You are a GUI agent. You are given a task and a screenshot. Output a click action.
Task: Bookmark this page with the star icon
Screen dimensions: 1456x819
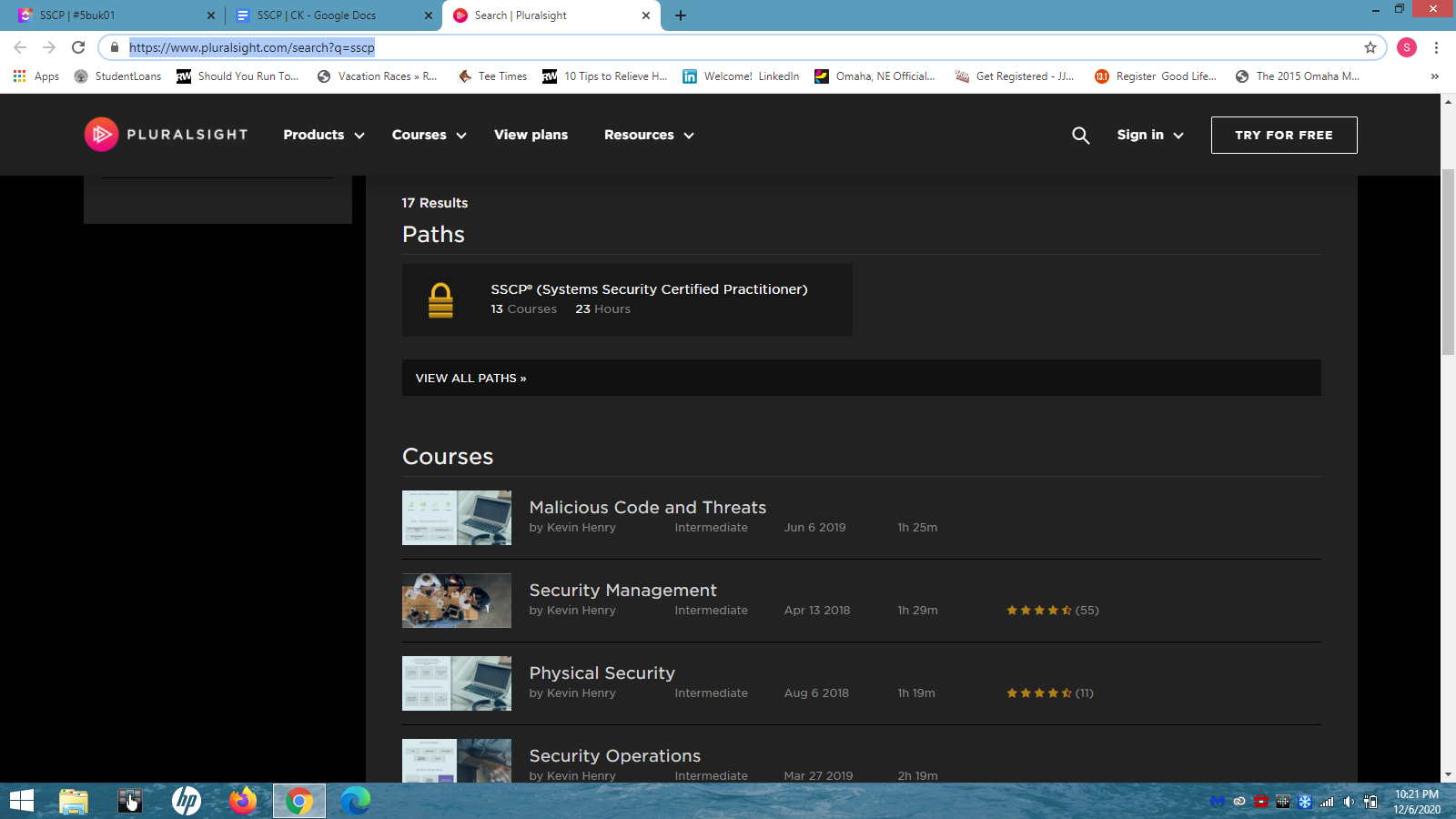(x=1370, y=47)
